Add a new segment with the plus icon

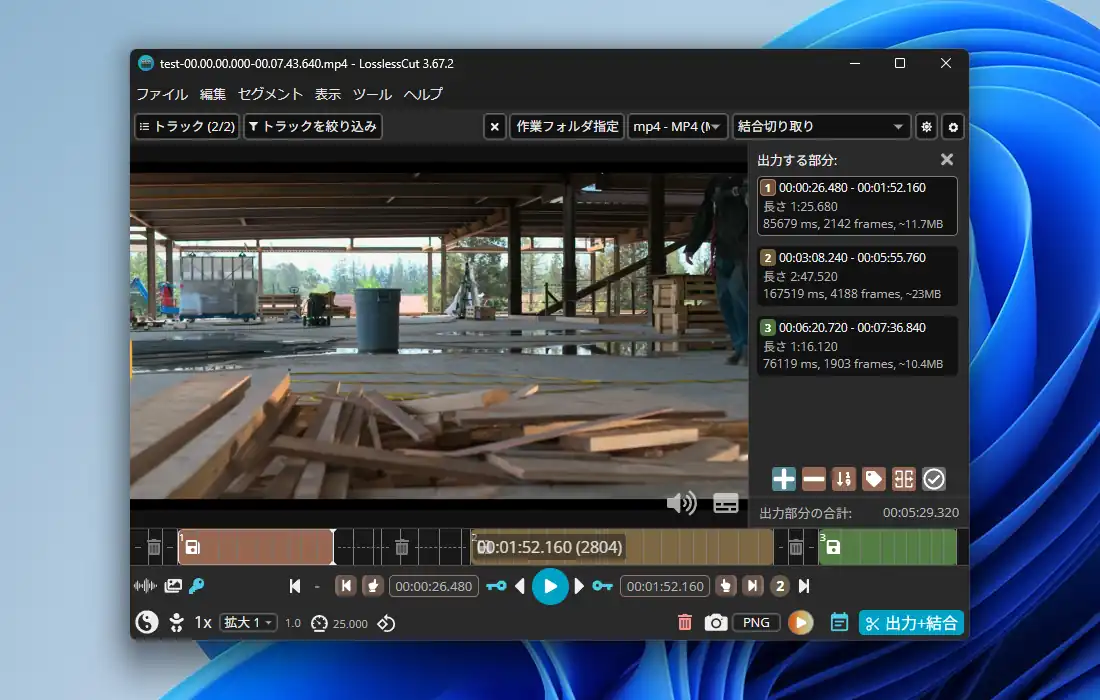tap(784, 479)
